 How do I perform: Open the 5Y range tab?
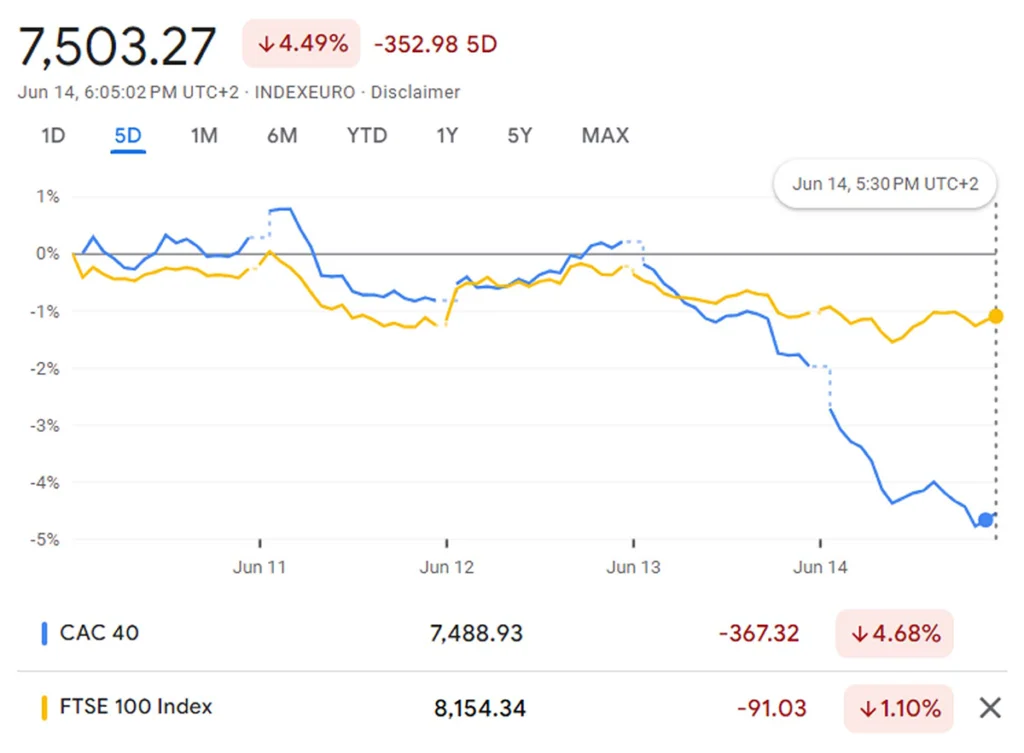click(519, 136)
